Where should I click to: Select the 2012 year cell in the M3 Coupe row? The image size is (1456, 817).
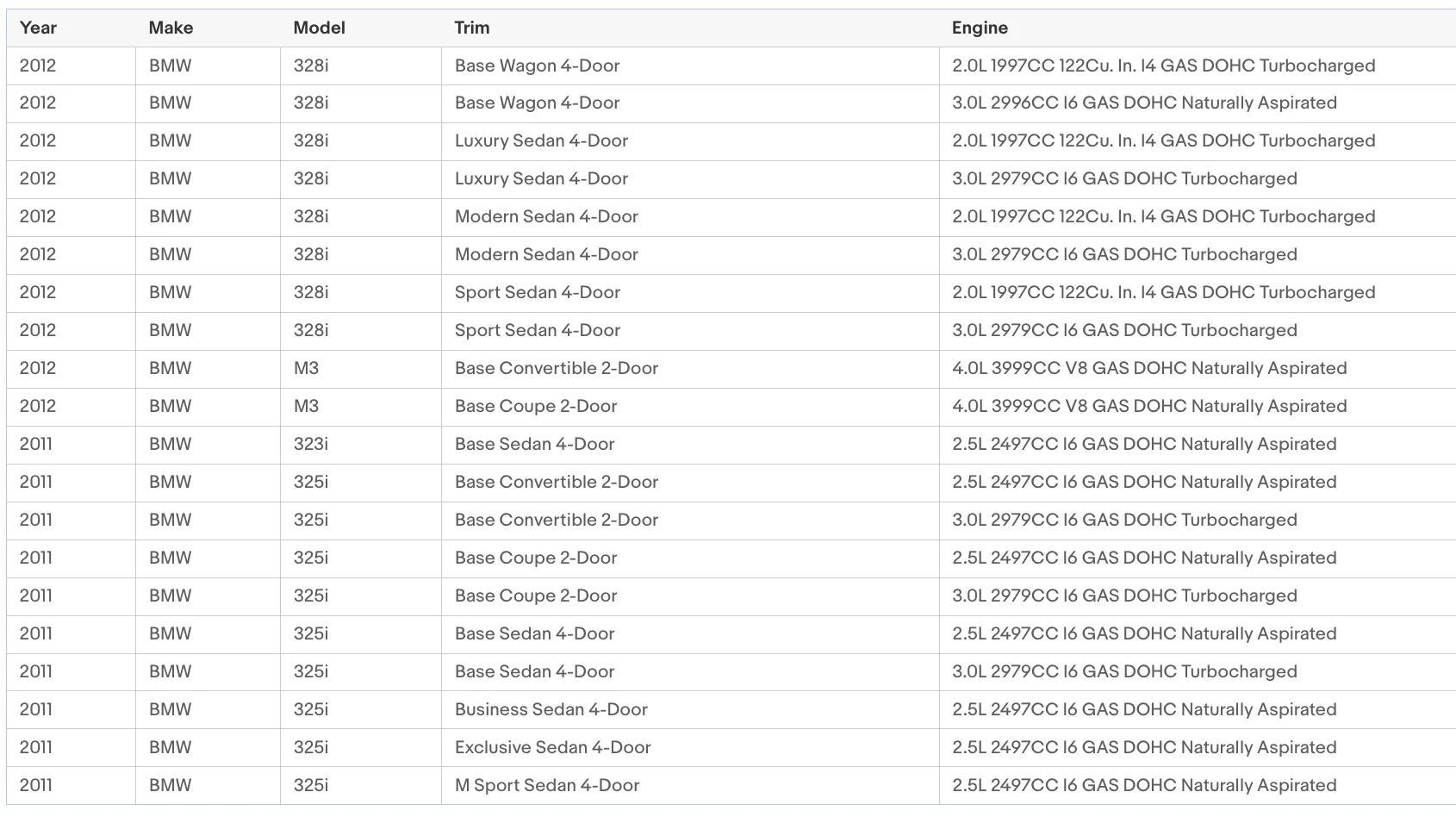(71, 407)
